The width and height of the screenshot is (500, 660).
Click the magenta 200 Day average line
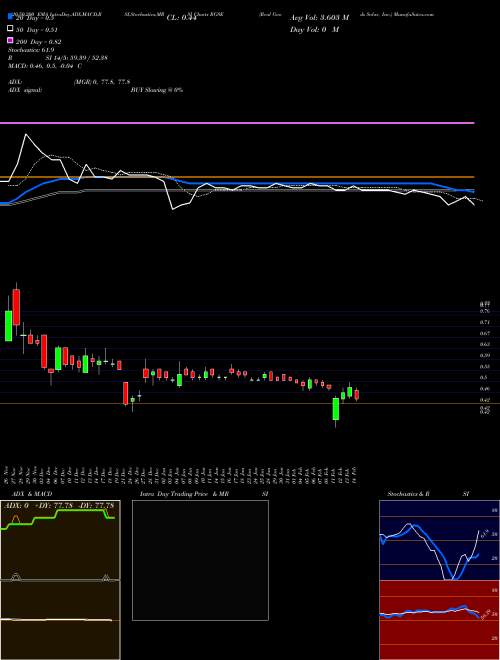tap(237, 123)
